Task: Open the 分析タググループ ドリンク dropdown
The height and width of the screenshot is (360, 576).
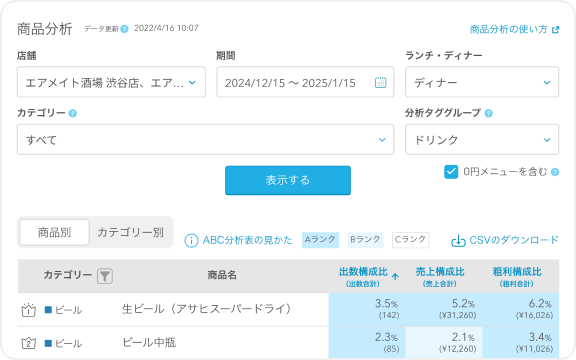Action: tap(482, 140)
